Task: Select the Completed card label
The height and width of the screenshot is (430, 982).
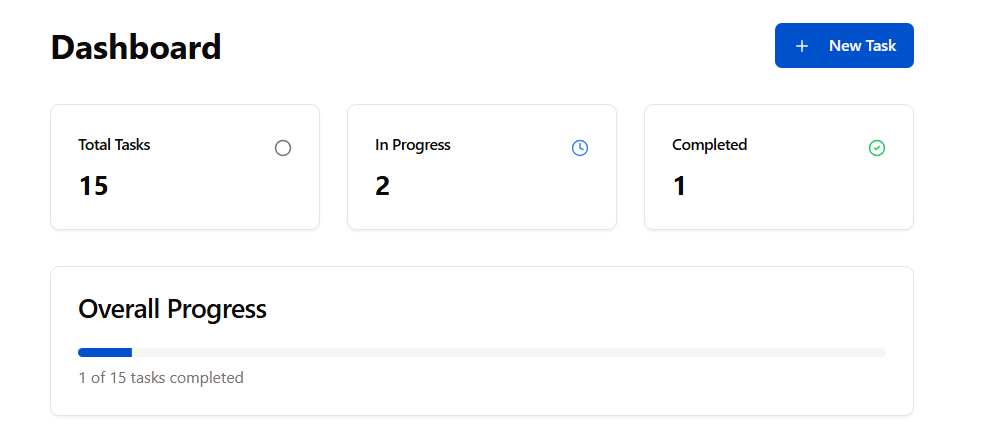Action: click(x=709, y=145)
